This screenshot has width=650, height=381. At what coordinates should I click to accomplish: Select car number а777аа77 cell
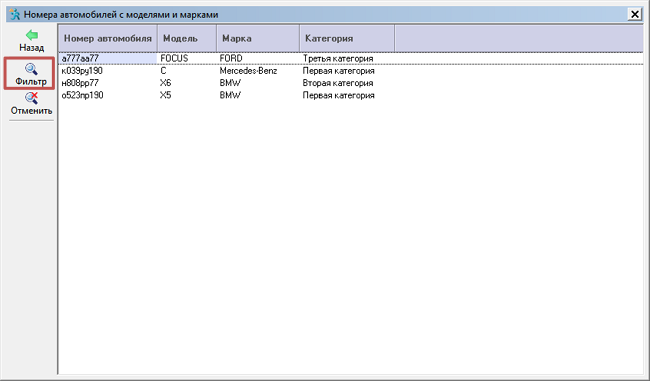click(x=108, y=58)
